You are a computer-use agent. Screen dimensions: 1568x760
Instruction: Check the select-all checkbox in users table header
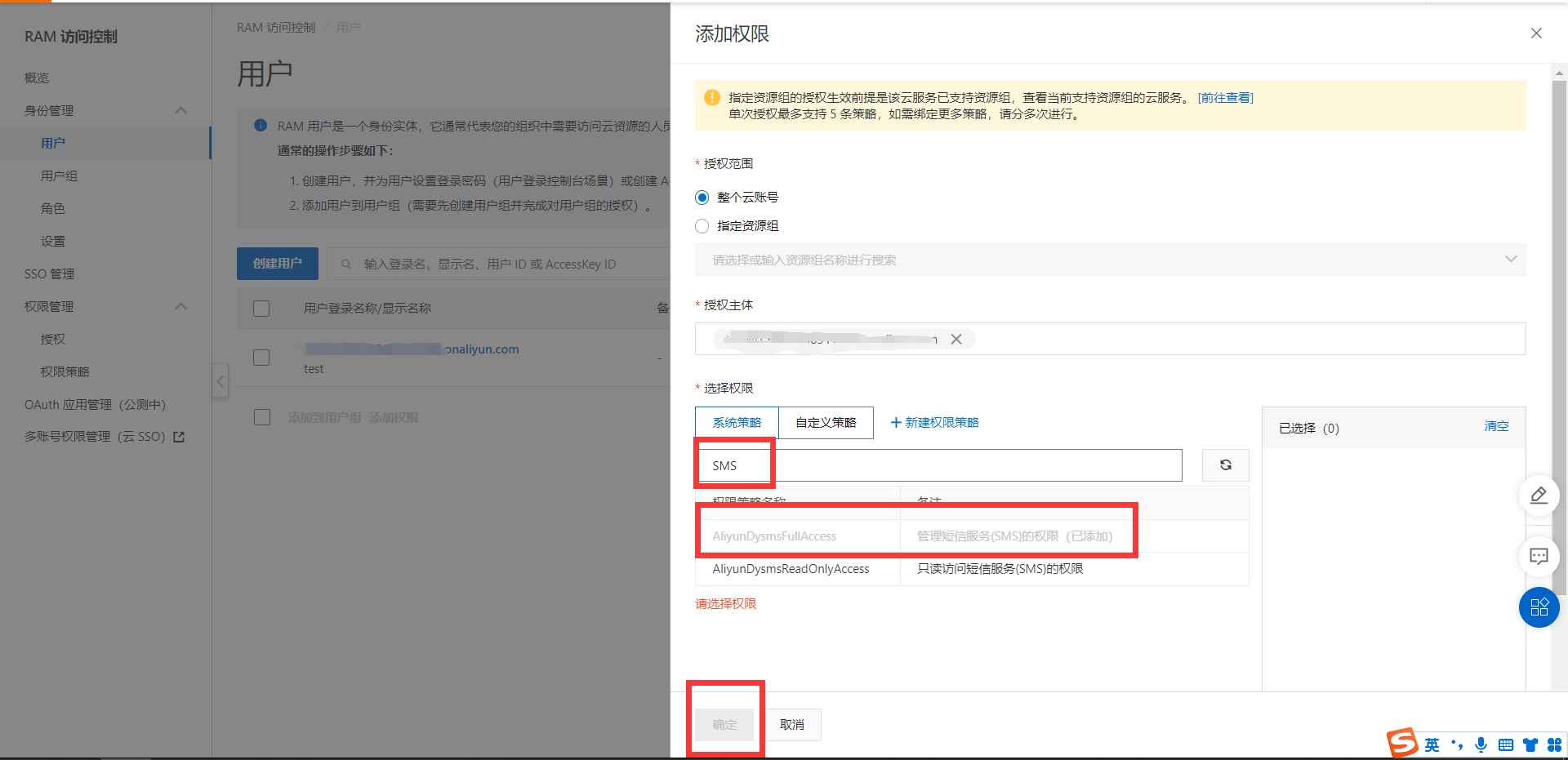click(x=261, y=309)
